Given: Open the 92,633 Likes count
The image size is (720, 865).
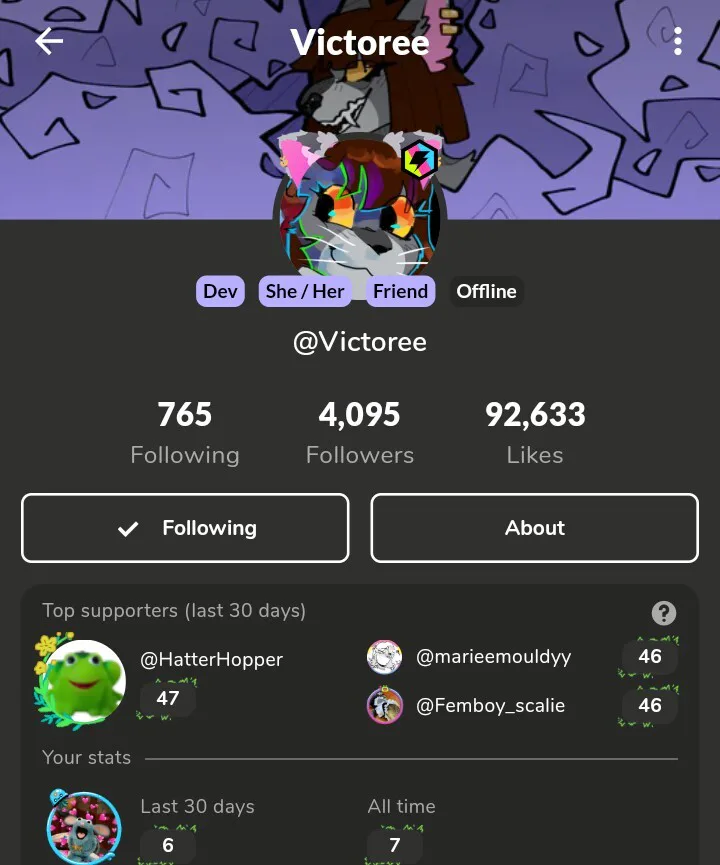Looking at the screenshot, I should click(x=535, y=433).
